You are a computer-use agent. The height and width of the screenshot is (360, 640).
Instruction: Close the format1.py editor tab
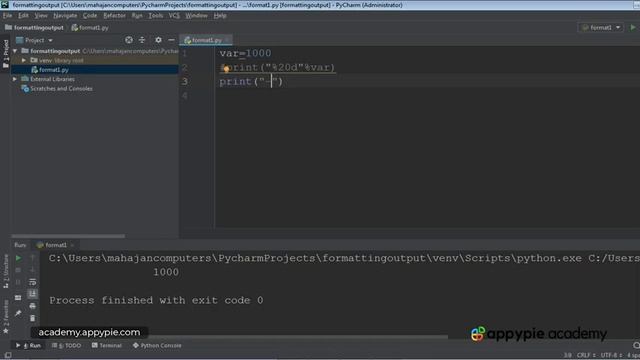point(228,40)
